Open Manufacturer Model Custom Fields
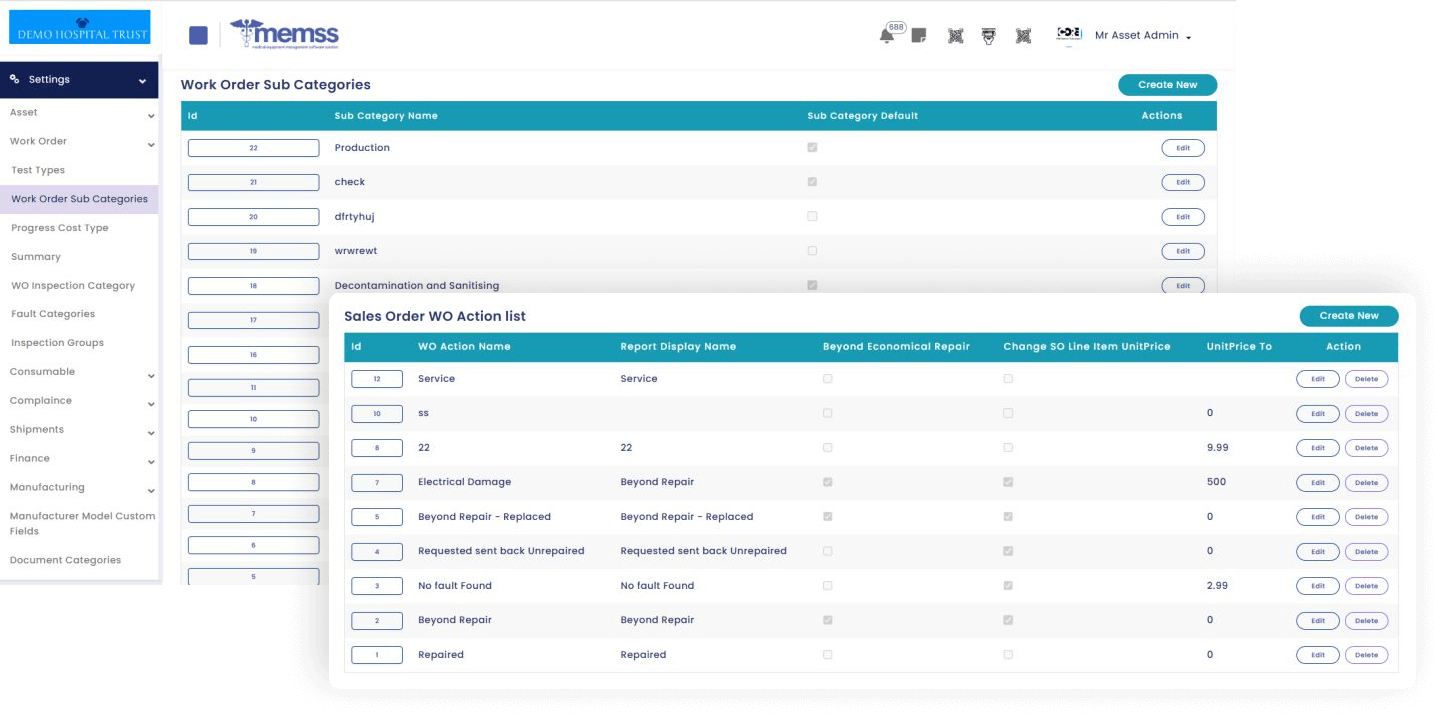The height and width of the screenshot is (719, 1446). tap(82, 524)
